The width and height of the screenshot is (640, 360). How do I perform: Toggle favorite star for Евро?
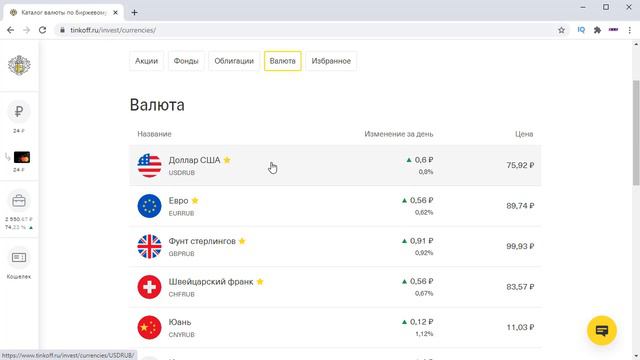tap(195, 200)
